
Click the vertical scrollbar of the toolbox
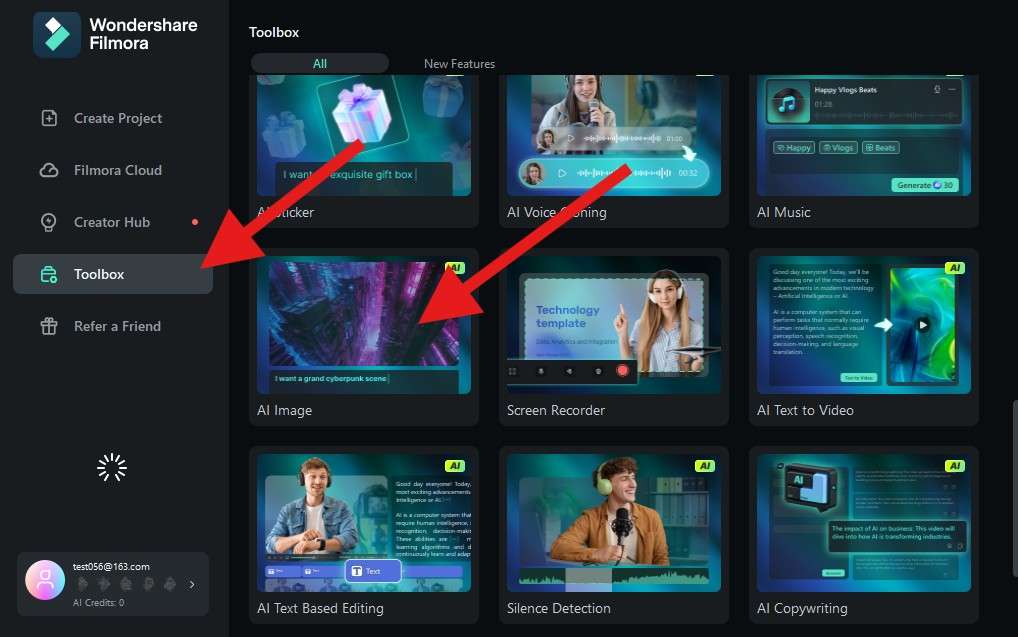[x=1015, y=488]
